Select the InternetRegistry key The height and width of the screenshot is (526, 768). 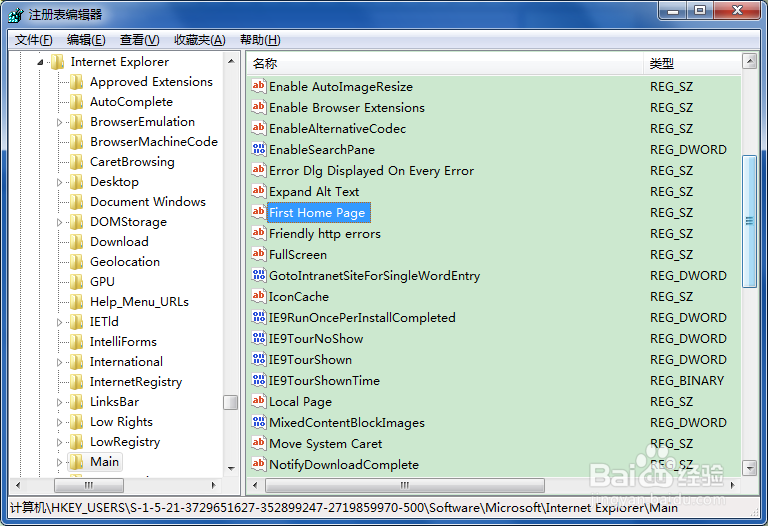[x=136, y=382]
